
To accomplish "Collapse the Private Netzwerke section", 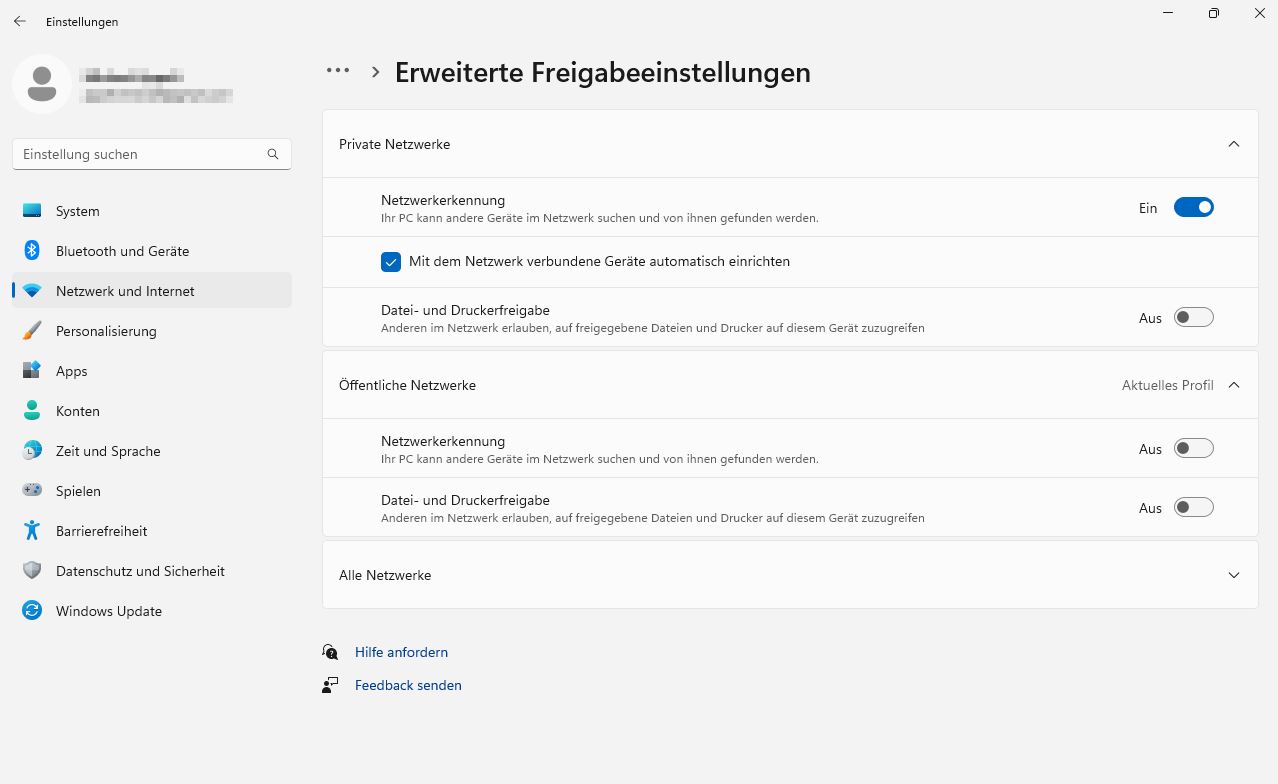I will tap(1233, 144).
